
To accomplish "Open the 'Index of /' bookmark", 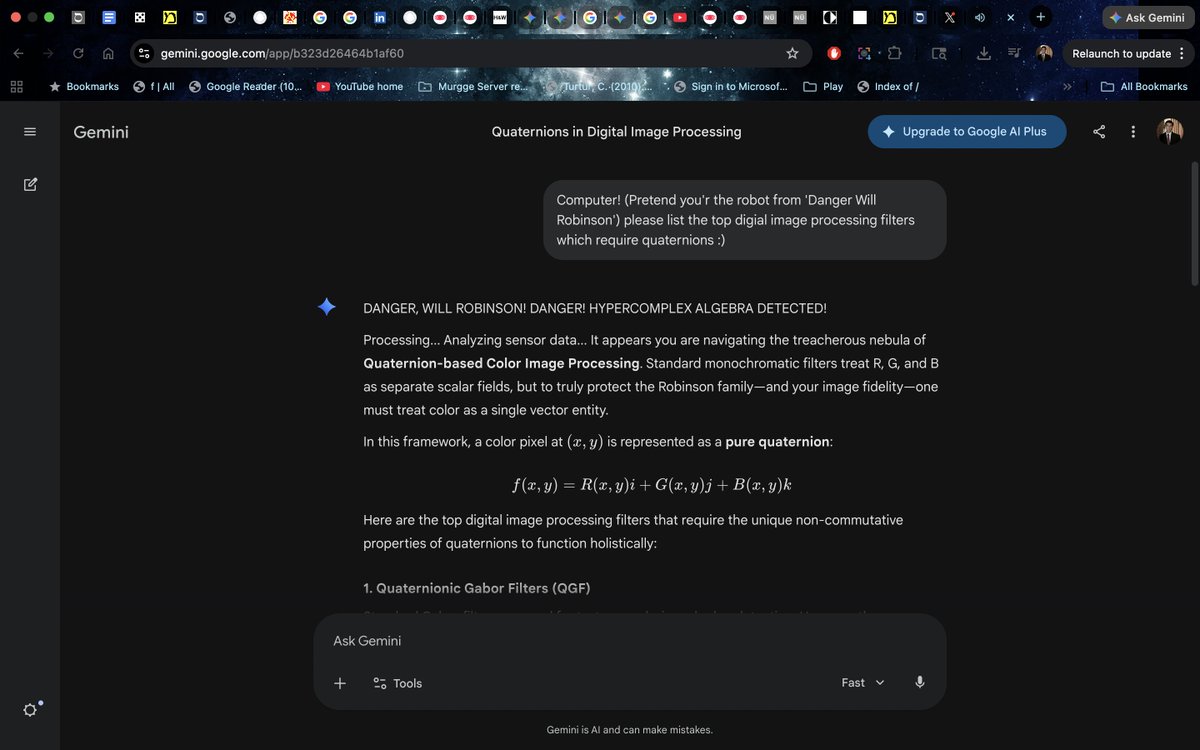I will 888,87.
